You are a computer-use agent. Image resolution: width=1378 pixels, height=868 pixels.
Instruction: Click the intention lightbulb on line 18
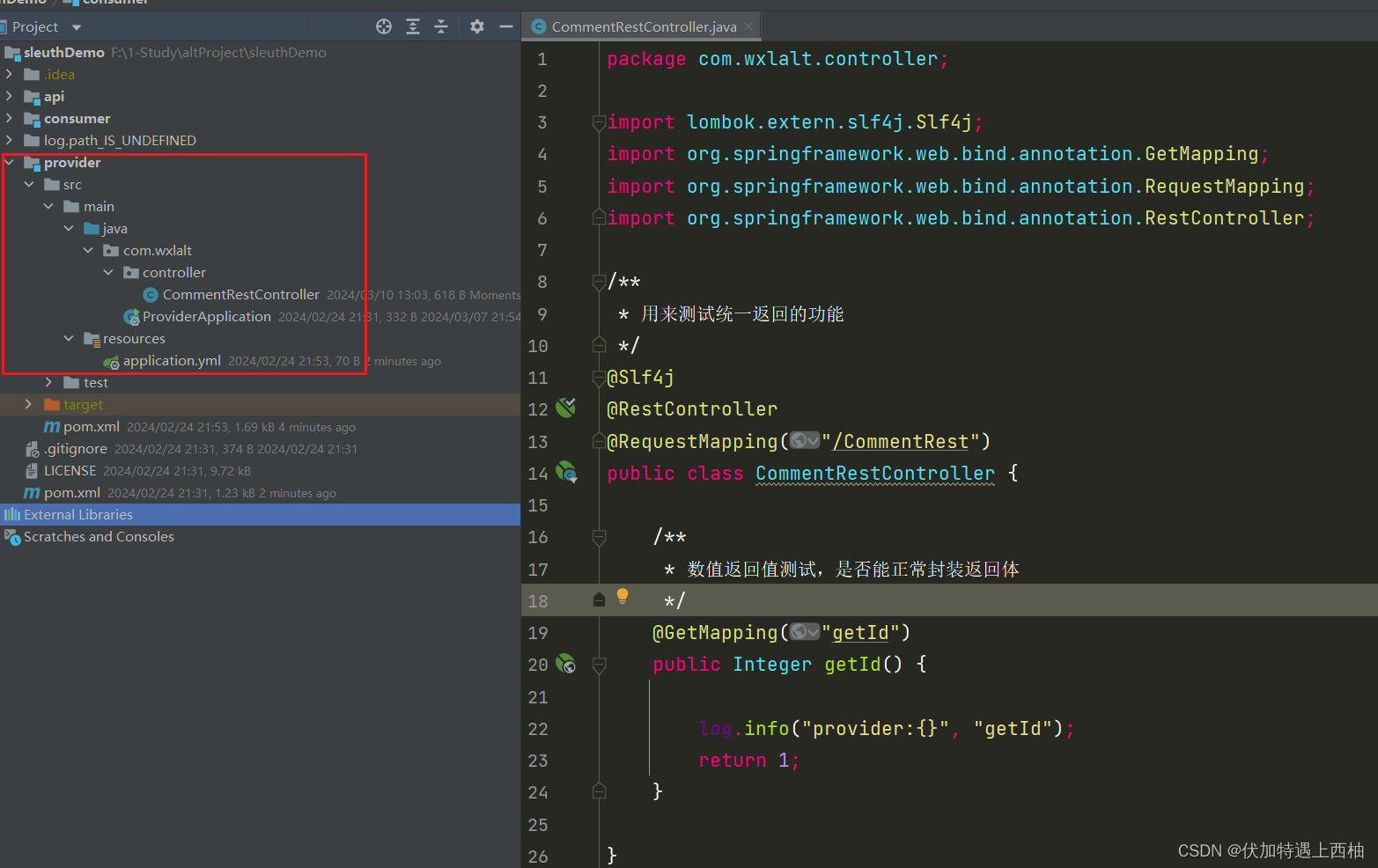623,598
